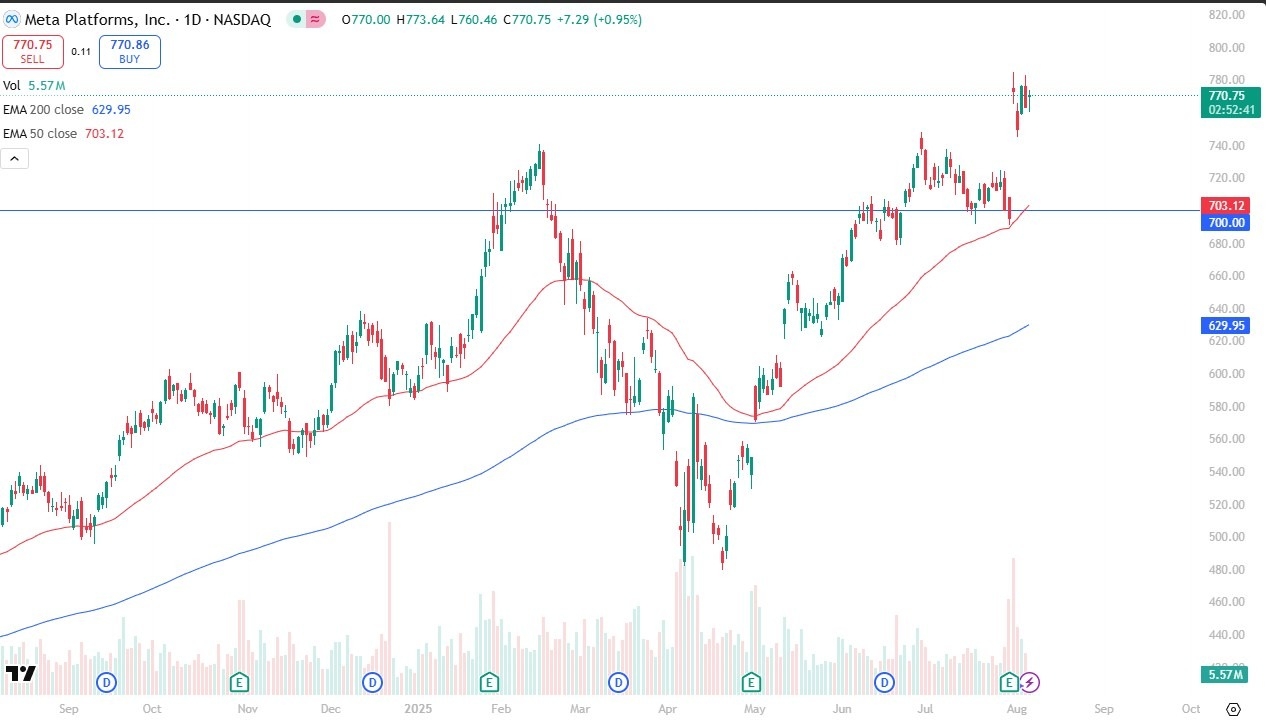Viewport: 1266px width, 721px height.
Task: Click the Aug label on time axis
Action: [x=1015, y=709]
